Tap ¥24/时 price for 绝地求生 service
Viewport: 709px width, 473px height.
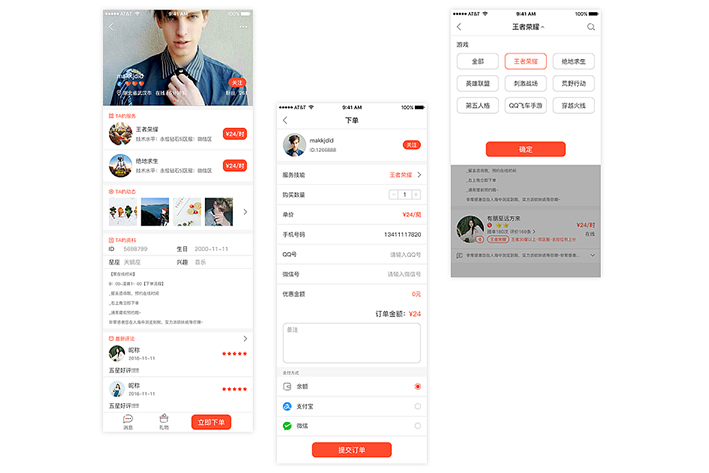[235, 166]
